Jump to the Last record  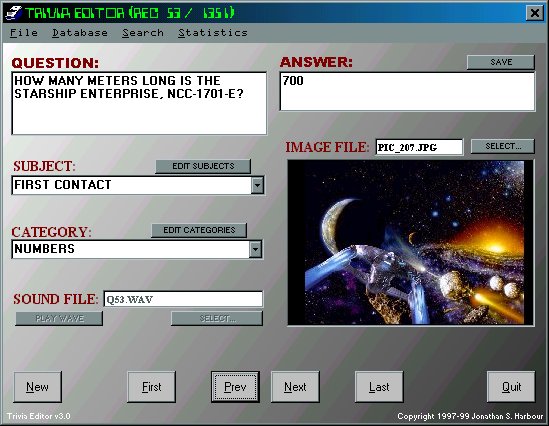[379, 387]
